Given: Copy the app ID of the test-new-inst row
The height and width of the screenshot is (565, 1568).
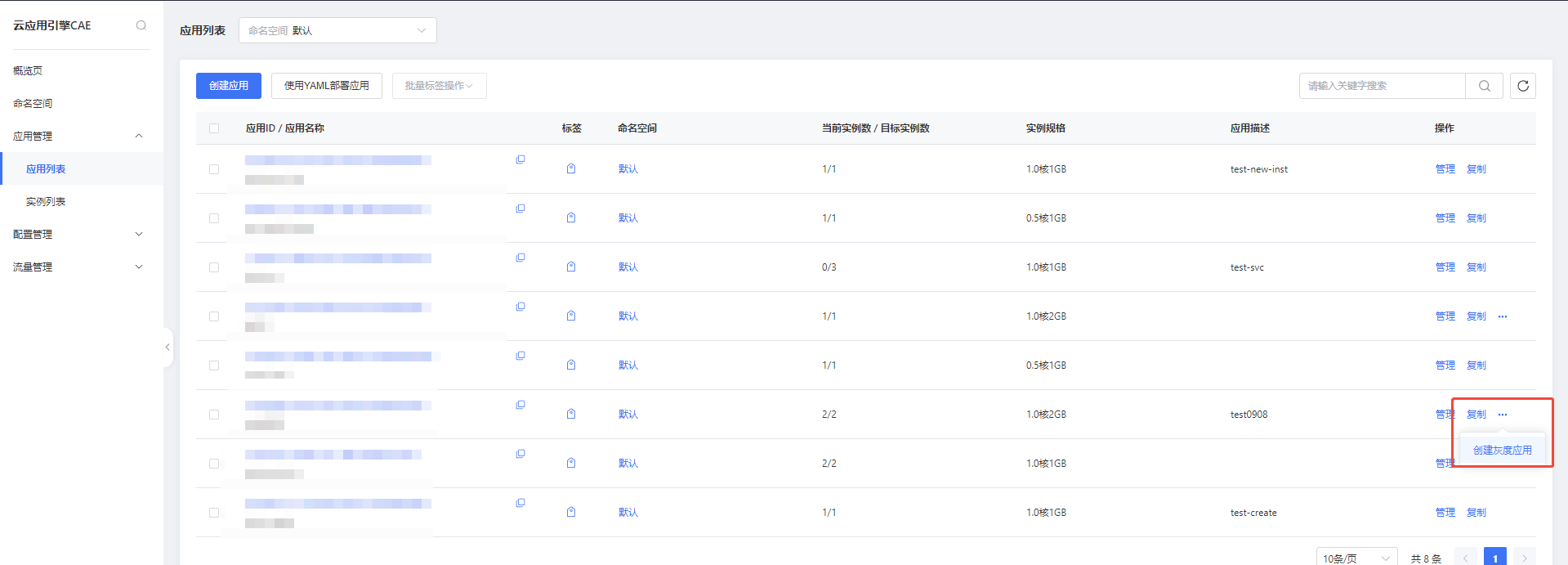Looking at the screenshot, I should (520, 159).
